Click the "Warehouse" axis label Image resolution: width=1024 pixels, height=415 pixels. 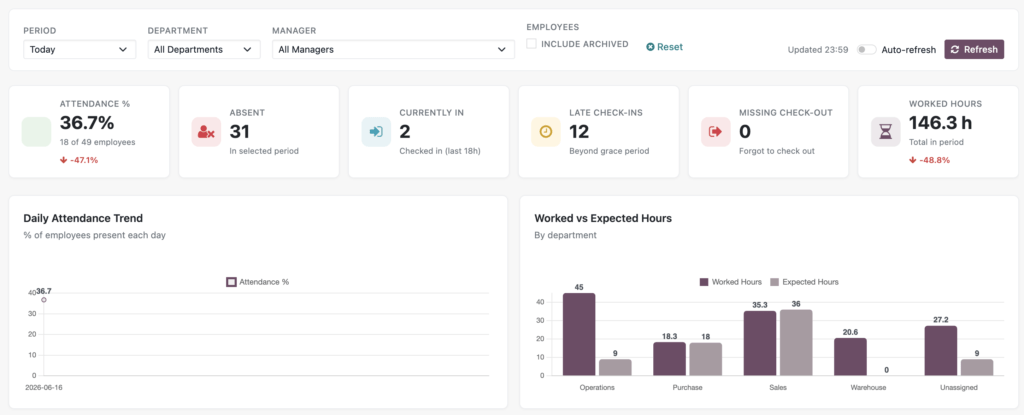[868, 388]
